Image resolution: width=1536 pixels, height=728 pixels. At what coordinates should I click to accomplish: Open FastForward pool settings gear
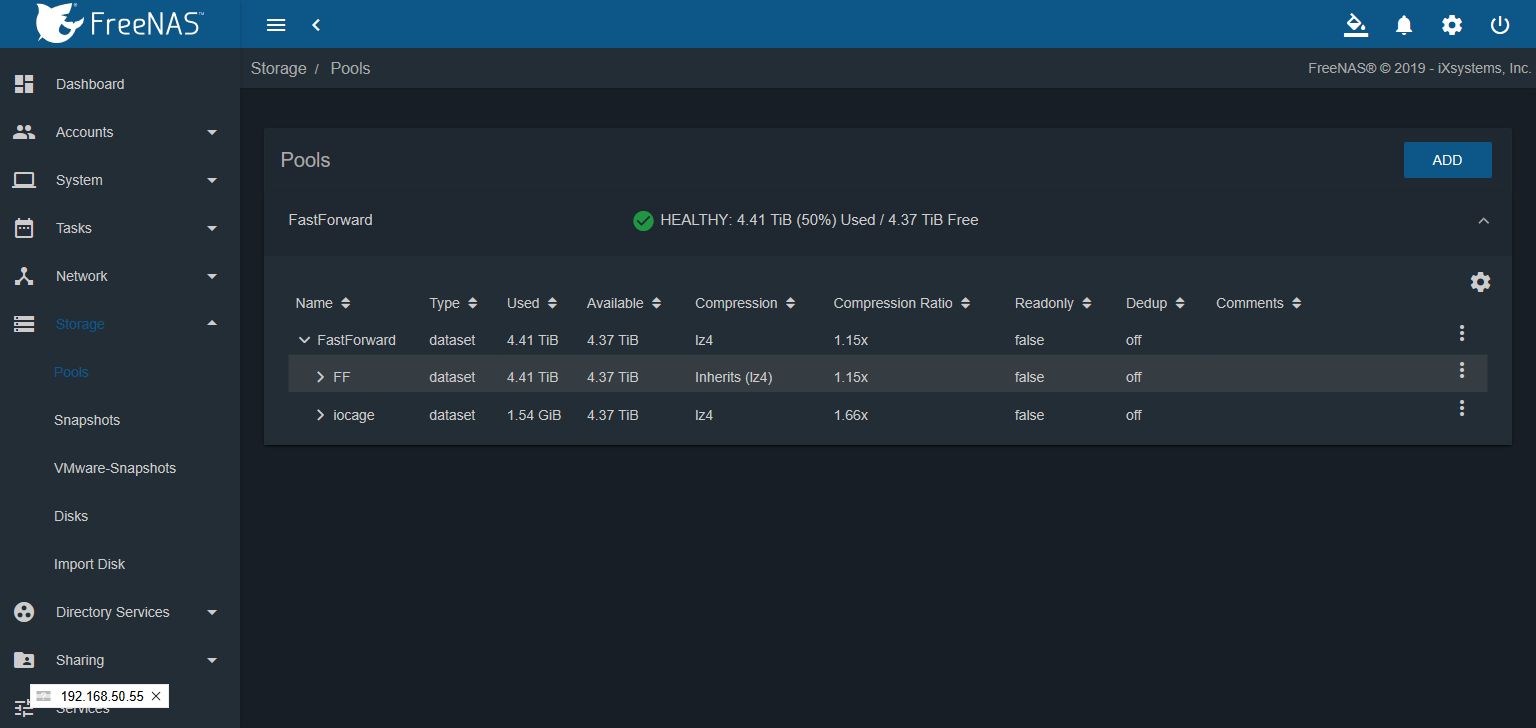click(x=1480, y=282)
